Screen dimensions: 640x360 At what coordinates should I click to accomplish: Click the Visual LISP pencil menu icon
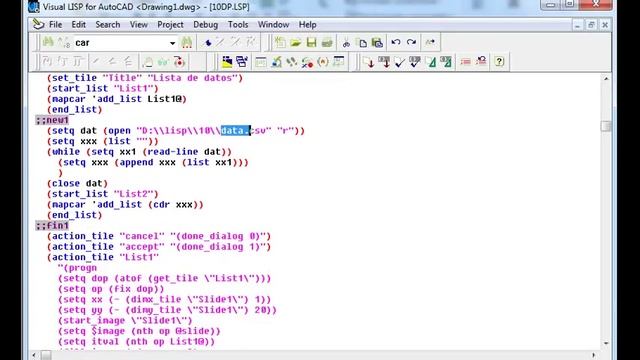pyautogui.click(x=38, y=24)
